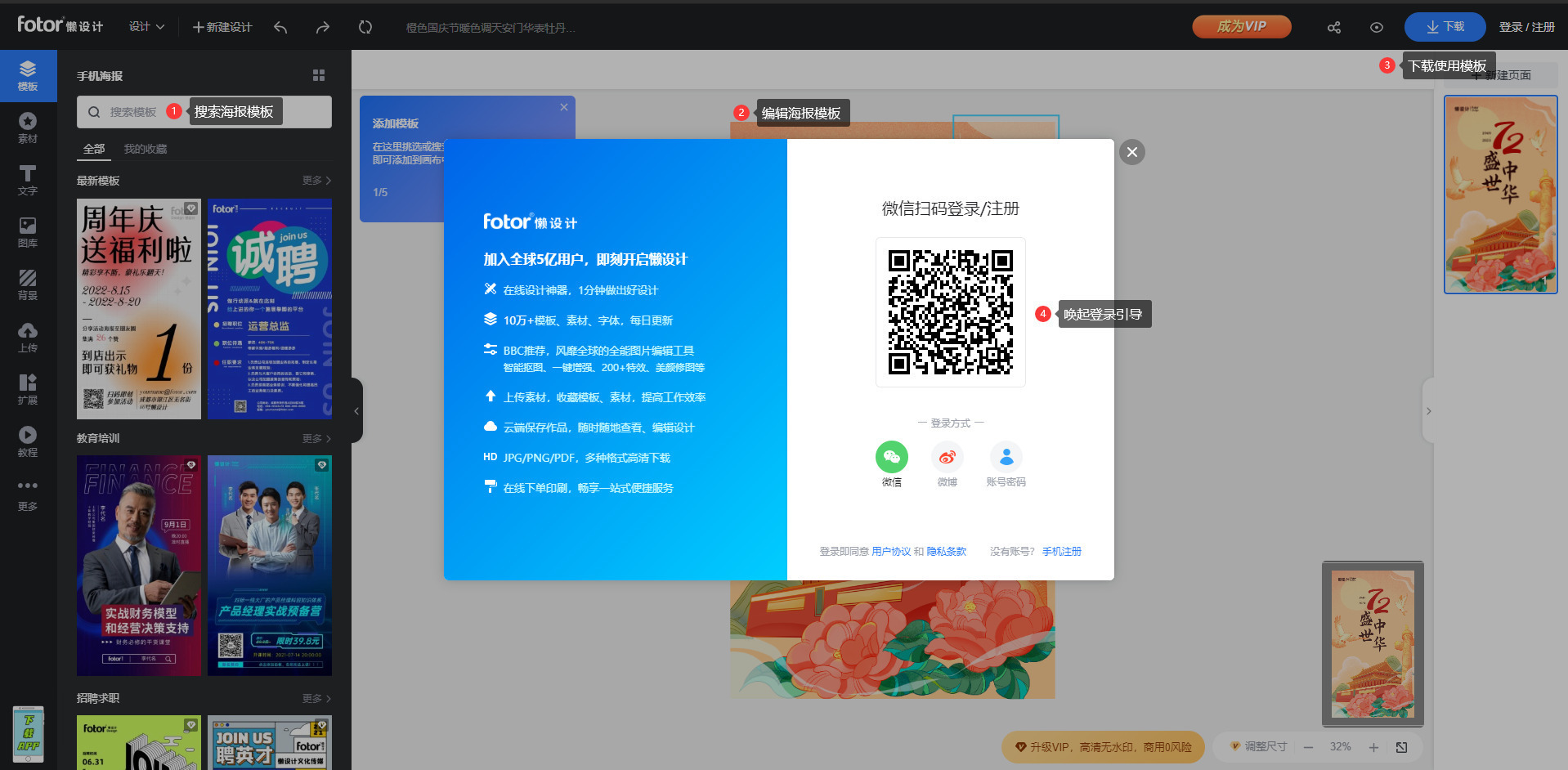Open the 32% zoom level selector
This screenshot has height=770, width=1568.
pos(1340,747)
